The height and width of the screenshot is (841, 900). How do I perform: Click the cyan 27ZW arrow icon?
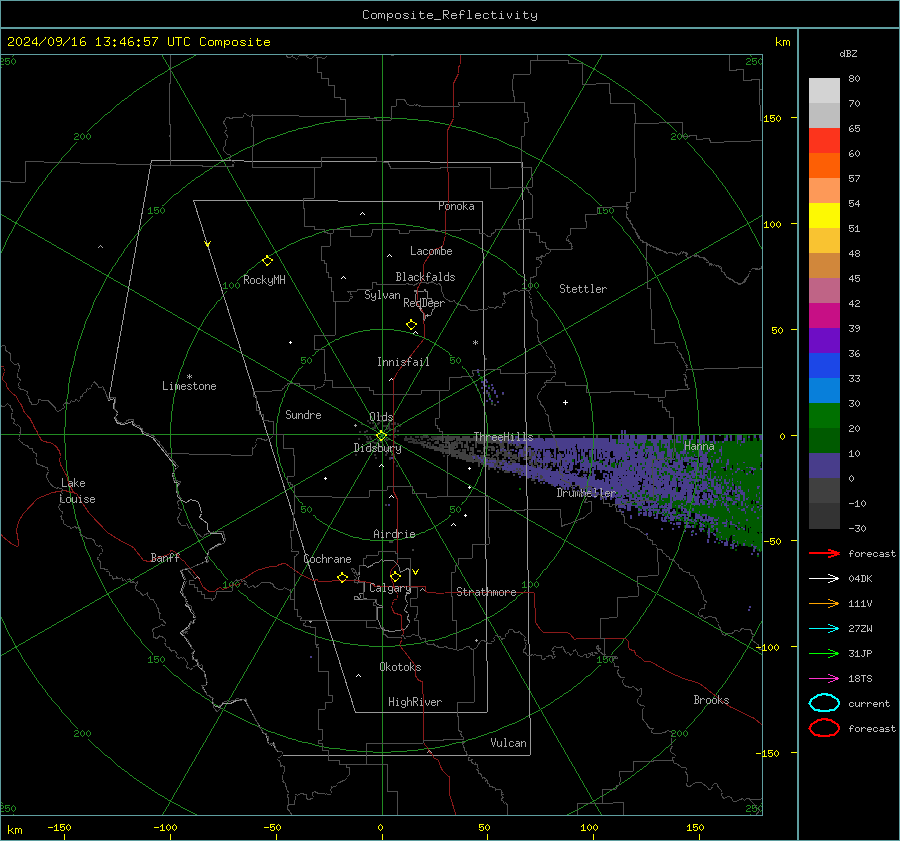coord(824,629)
